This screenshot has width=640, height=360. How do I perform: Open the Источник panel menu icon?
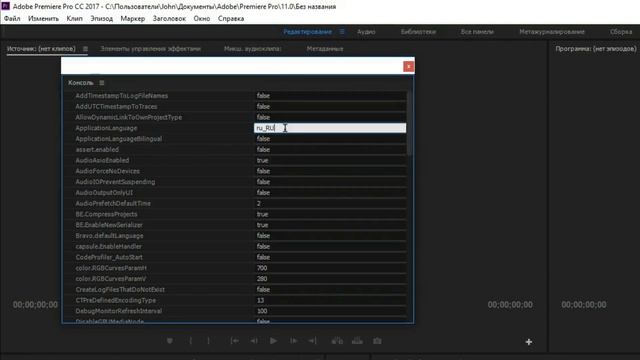tap(85, 49)
